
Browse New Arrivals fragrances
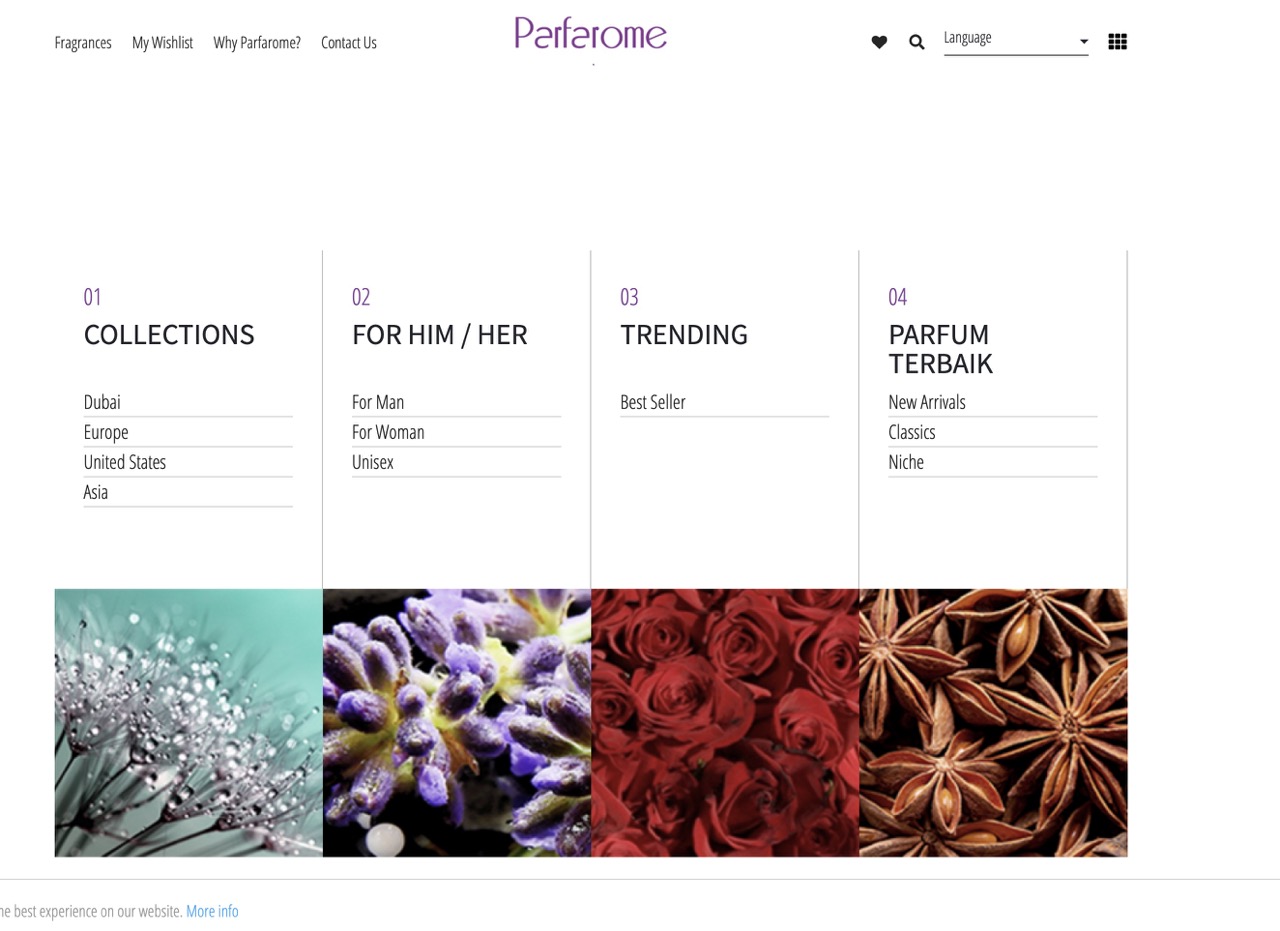click(x=927, y=402)
